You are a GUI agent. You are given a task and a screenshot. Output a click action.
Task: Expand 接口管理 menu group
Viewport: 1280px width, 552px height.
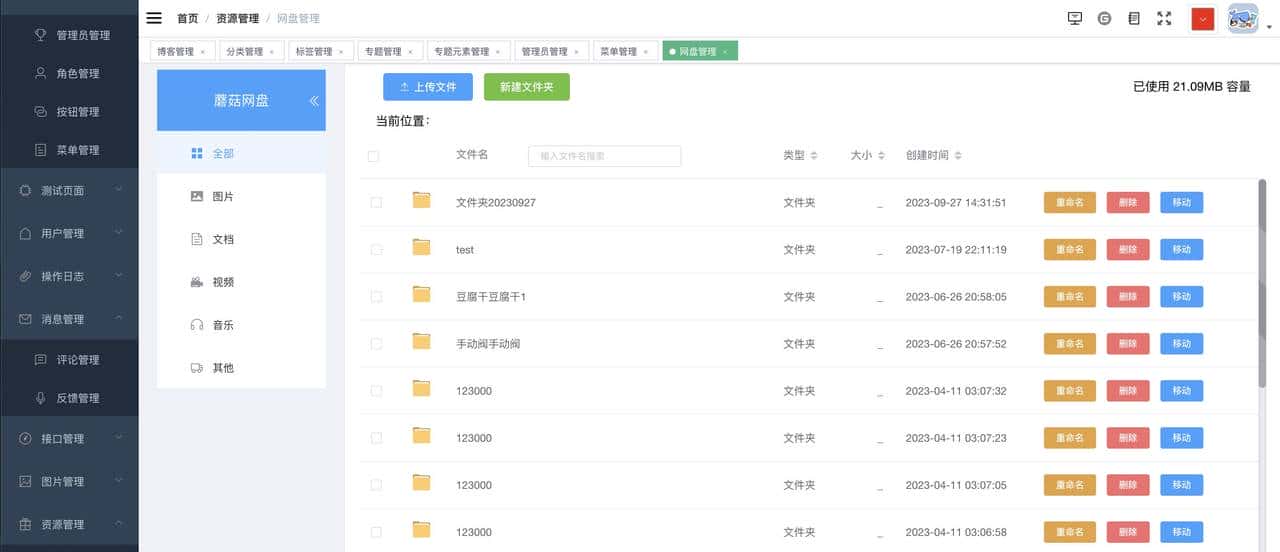tap(69, 438)
